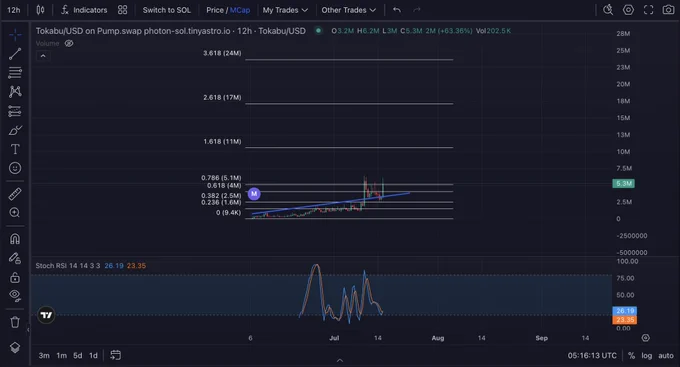This screenshot has width=680, height=367.
Task: Open time axis settings icon
Action: [x=646, y=338]
